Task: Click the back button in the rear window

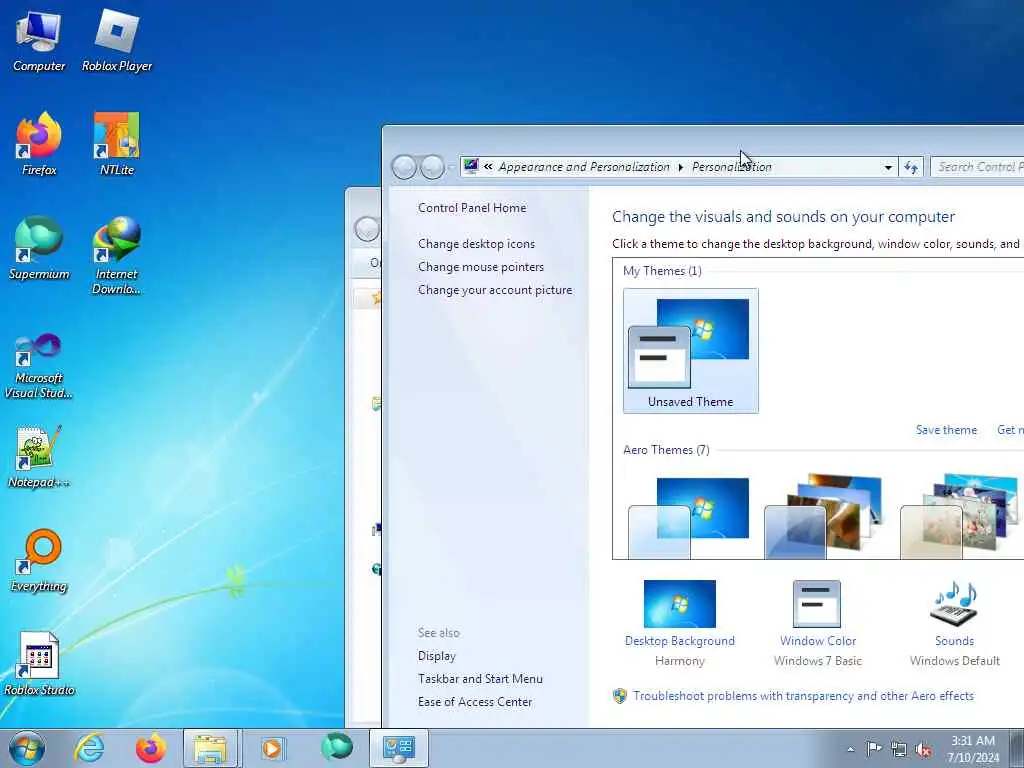Action: 366,229
